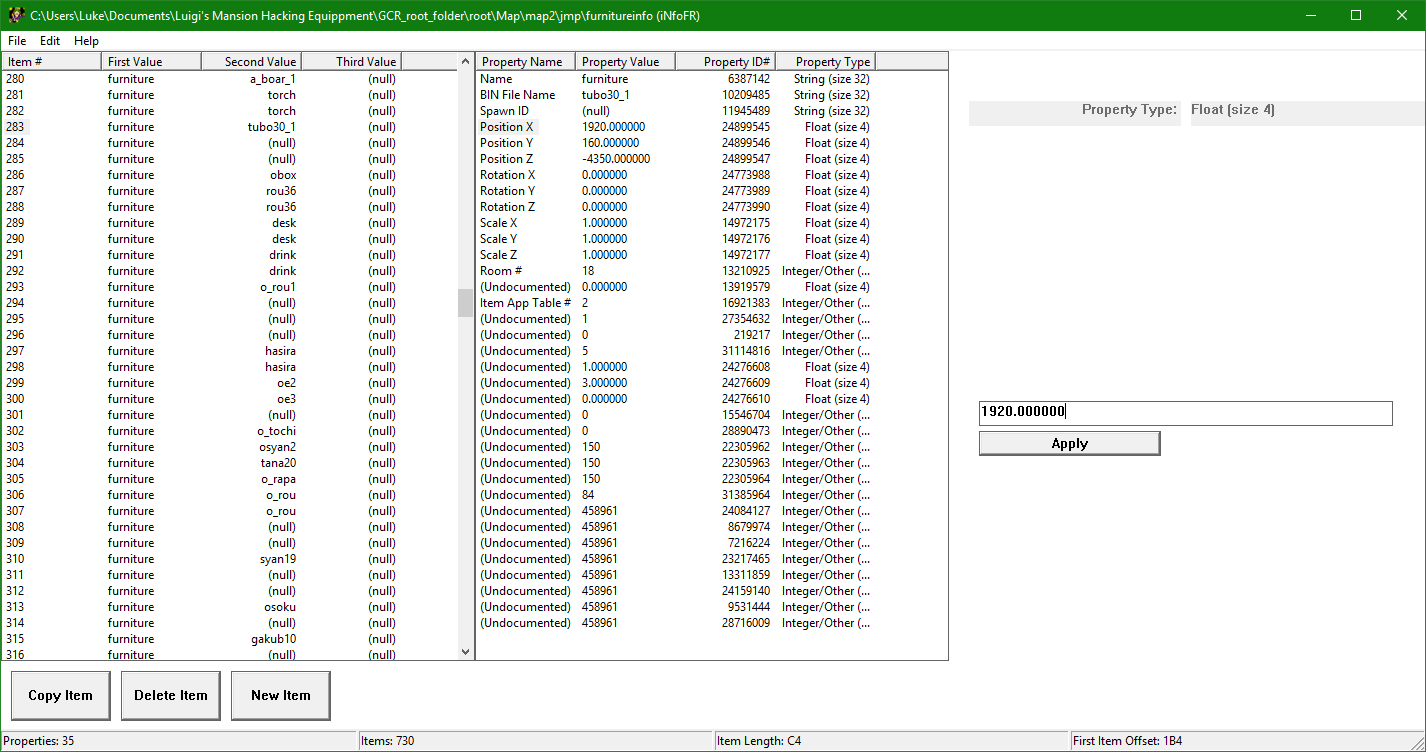
Task: Sort by the Item # column header
Action: point(50,62)
